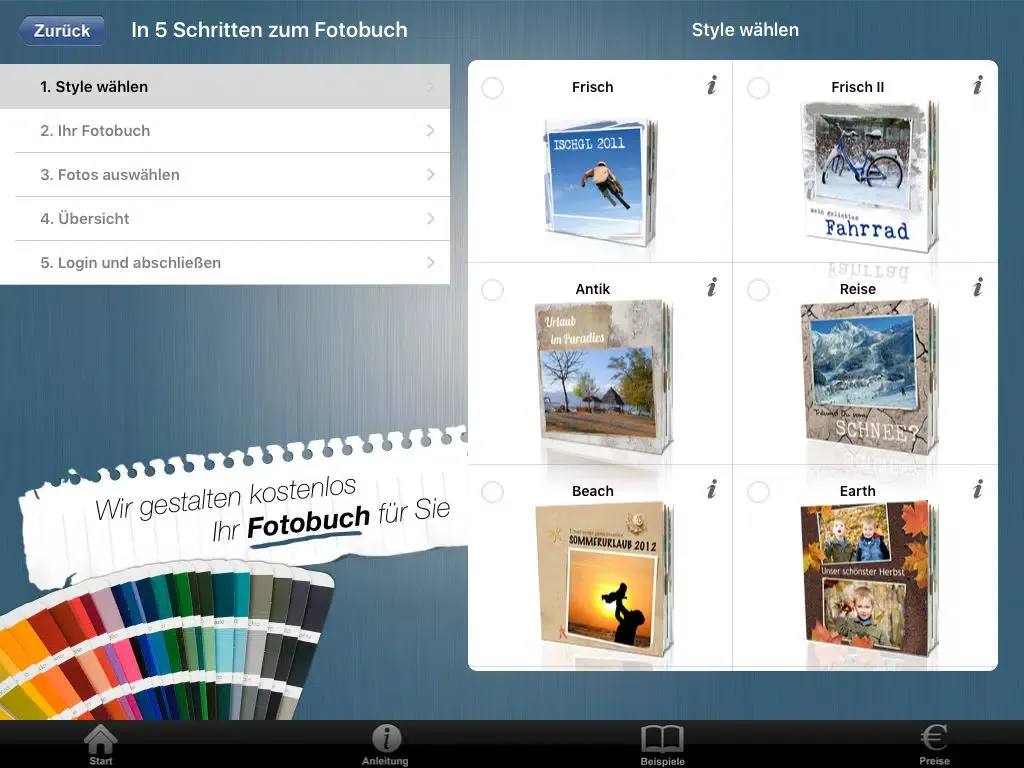The image size is (1024, 768).
Task: Tap the Sommerurlaub 2012 book cover
Action: click(x=603, y=579)
